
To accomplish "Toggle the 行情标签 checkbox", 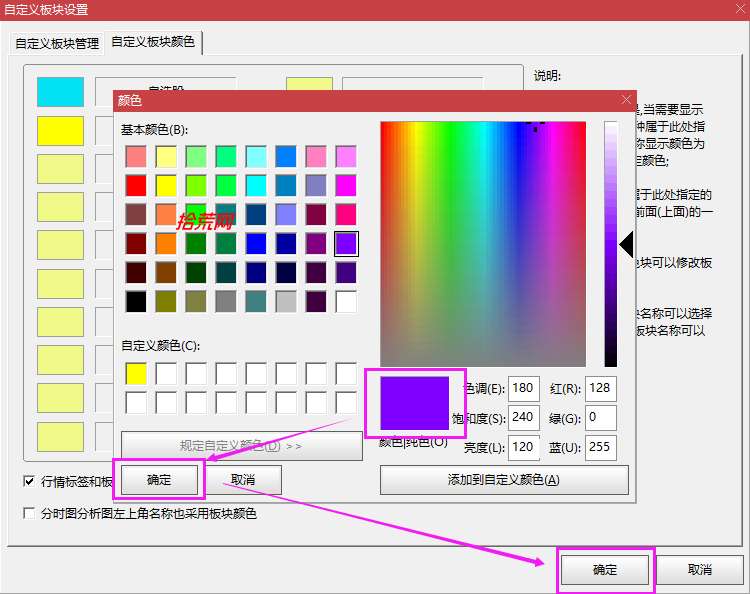I will click(x=29, y=481).
